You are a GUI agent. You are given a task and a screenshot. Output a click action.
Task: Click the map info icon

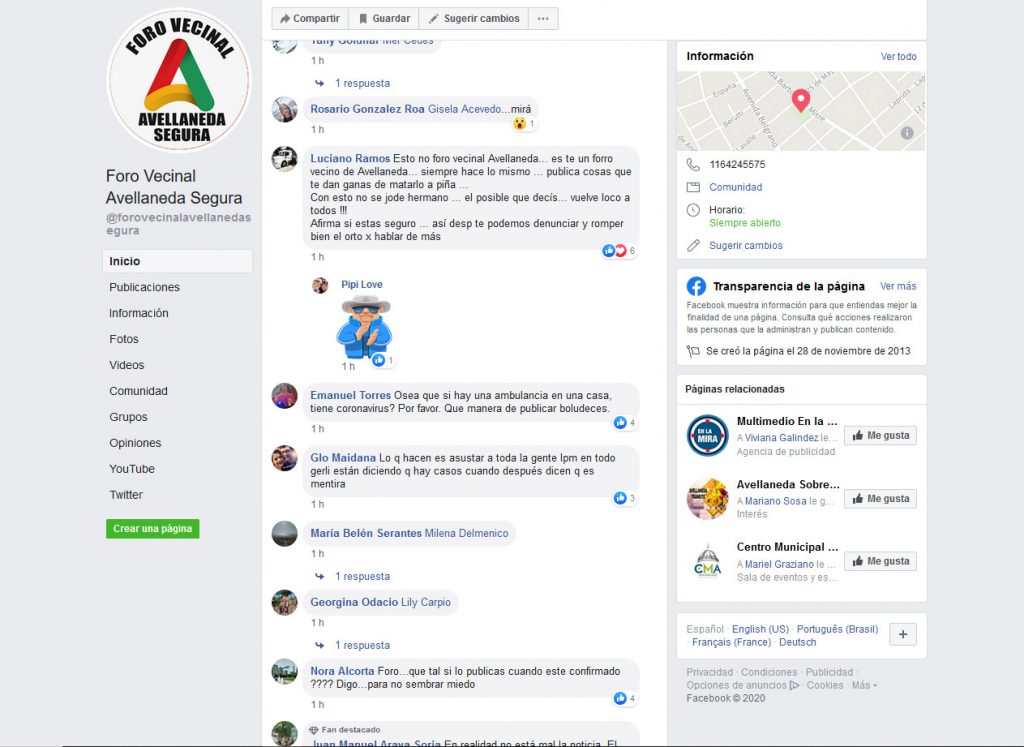(x=907, y=133)
